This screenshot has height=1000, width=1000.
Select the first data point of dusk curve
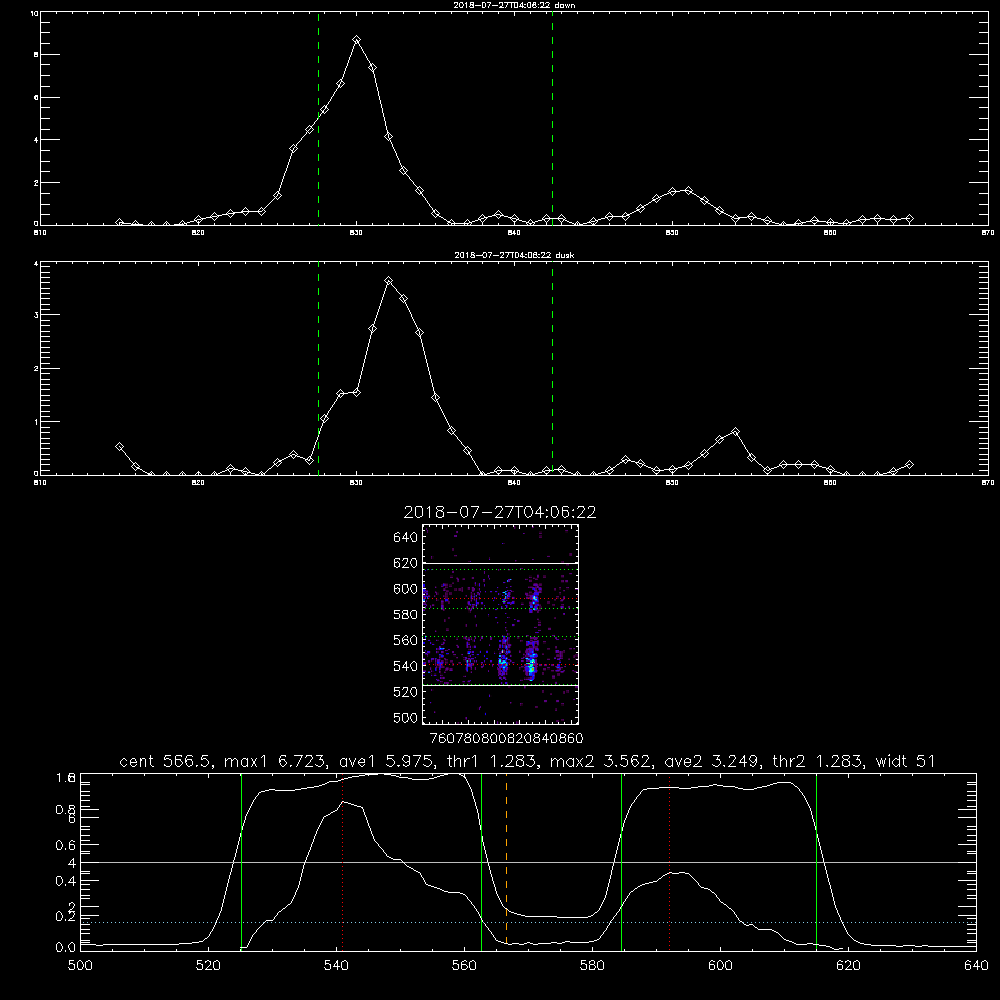click(119, 447)
